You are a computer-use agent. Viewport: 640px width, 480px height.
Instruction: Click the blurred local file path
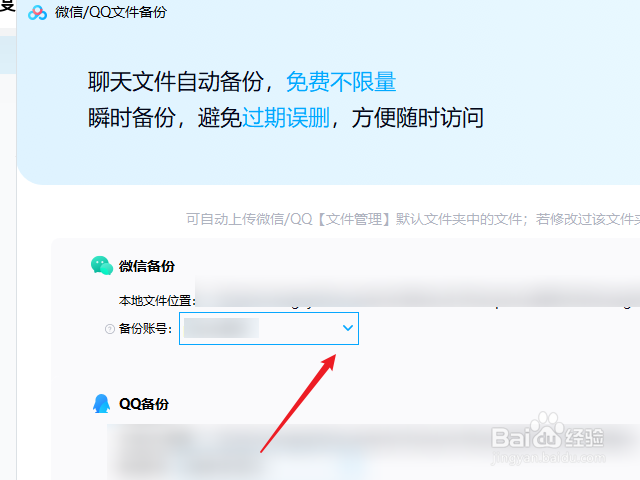pos(417,292)
